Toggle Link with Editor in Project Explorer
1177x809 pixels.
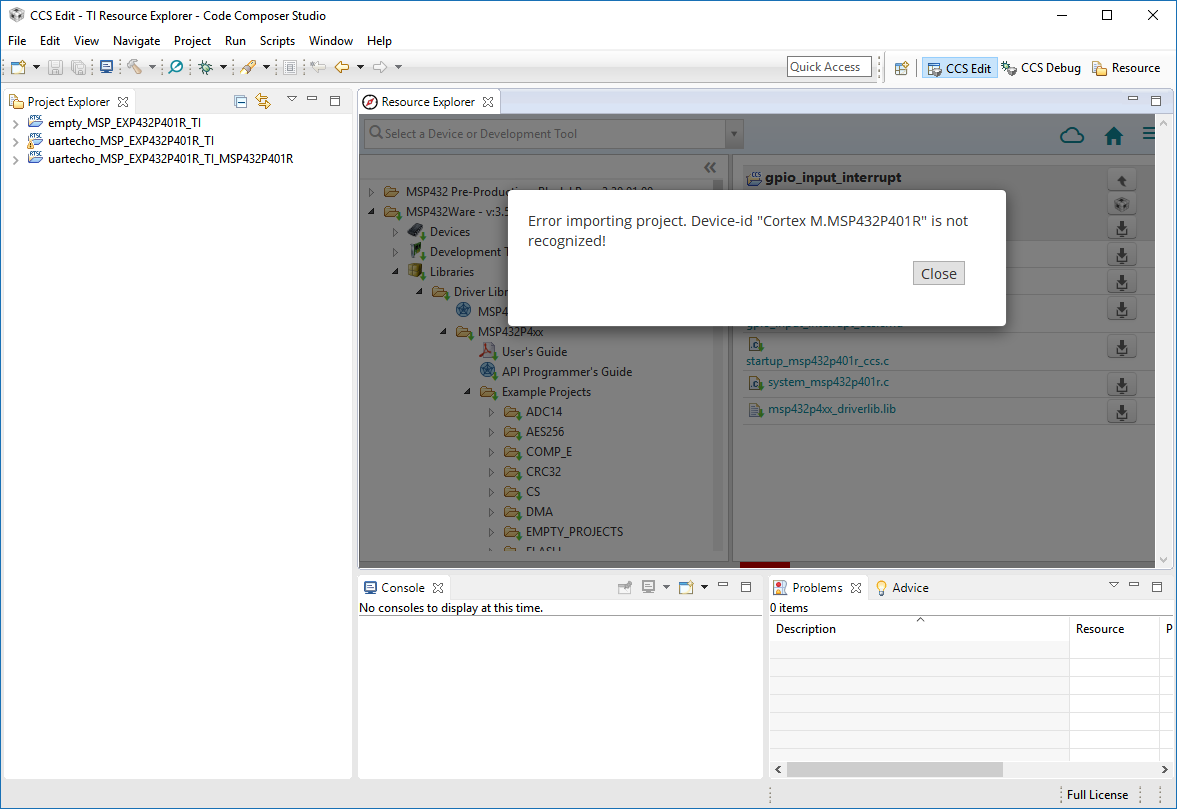tap(263, 101)
